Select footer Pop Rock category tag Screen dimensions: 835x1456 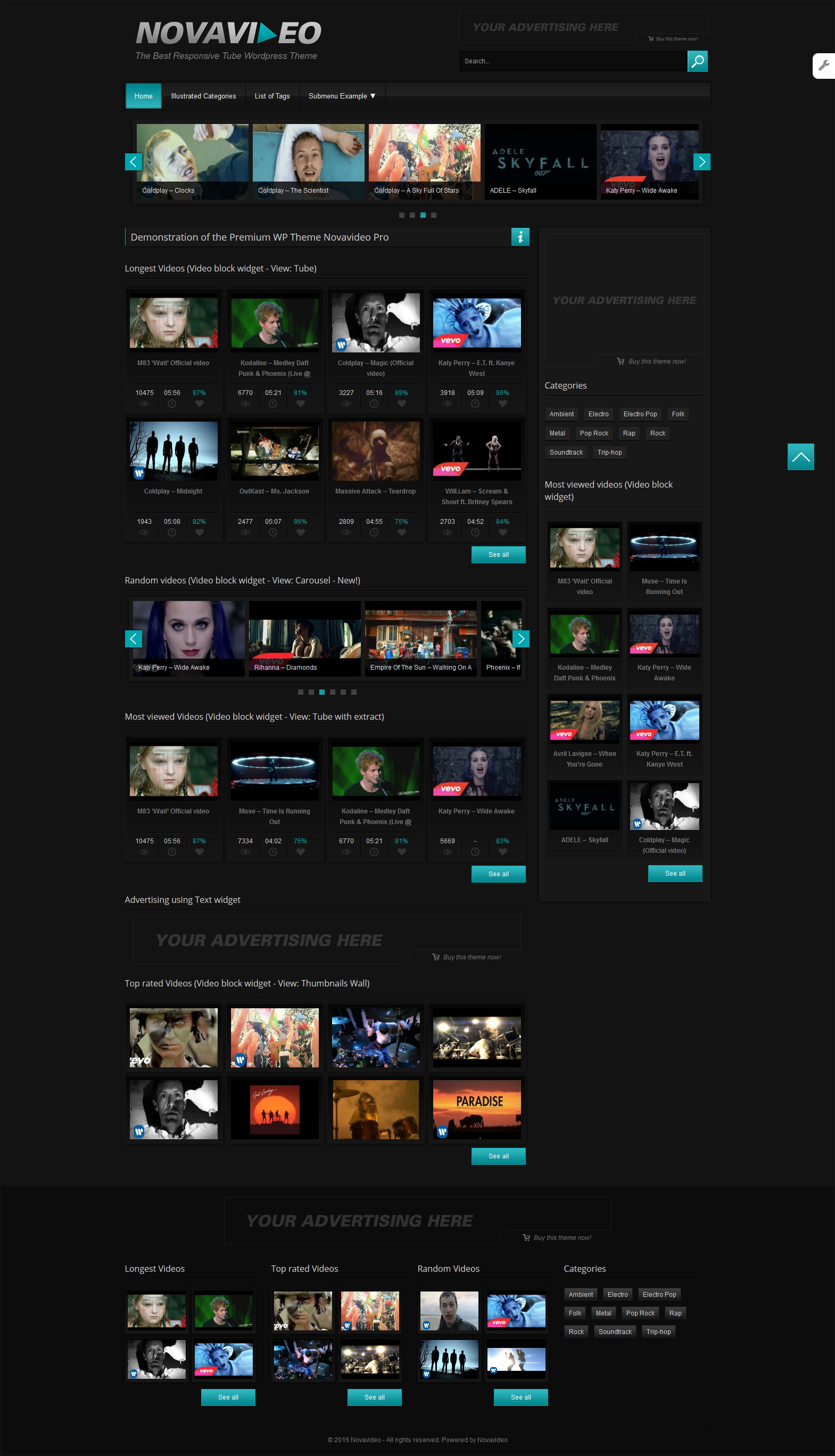tap(640, 1313)
